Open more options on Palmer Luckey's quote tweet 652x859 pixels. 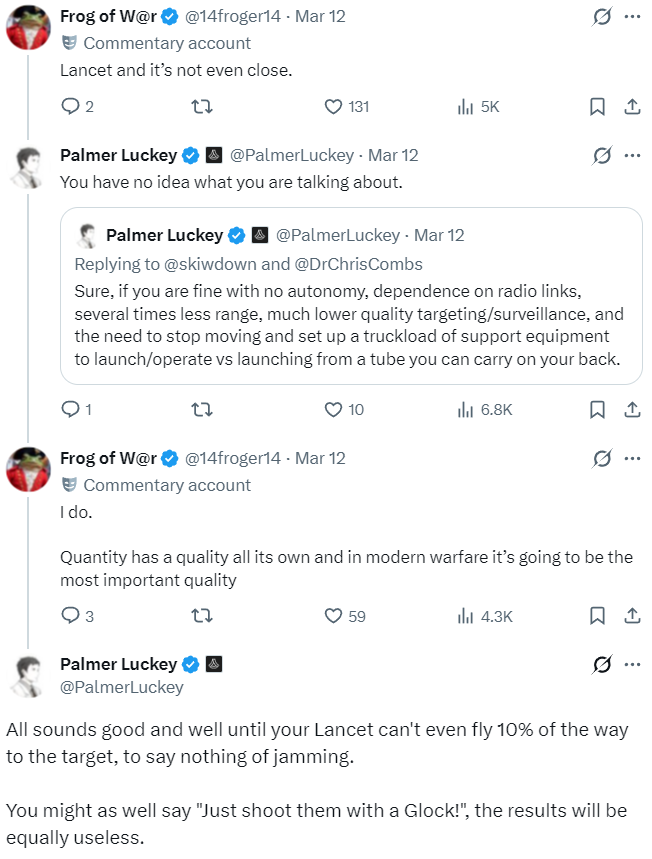(x=631, y=155)
